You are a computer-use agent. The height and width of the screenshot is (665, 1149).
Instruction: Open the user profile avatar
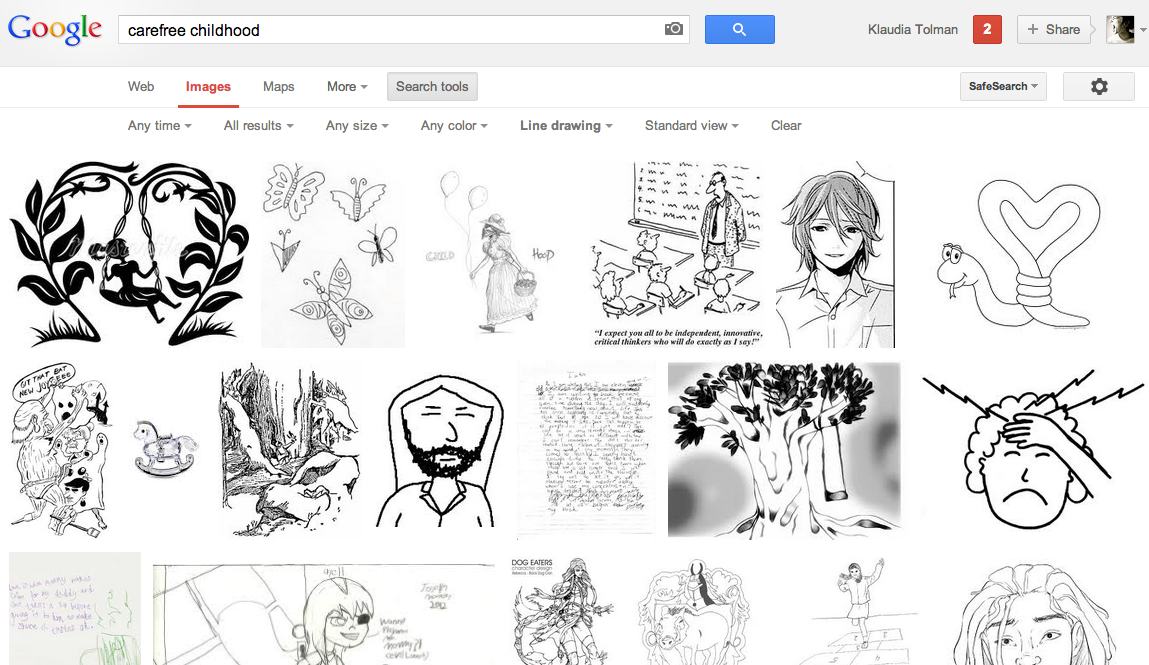tap(1120, 30)
